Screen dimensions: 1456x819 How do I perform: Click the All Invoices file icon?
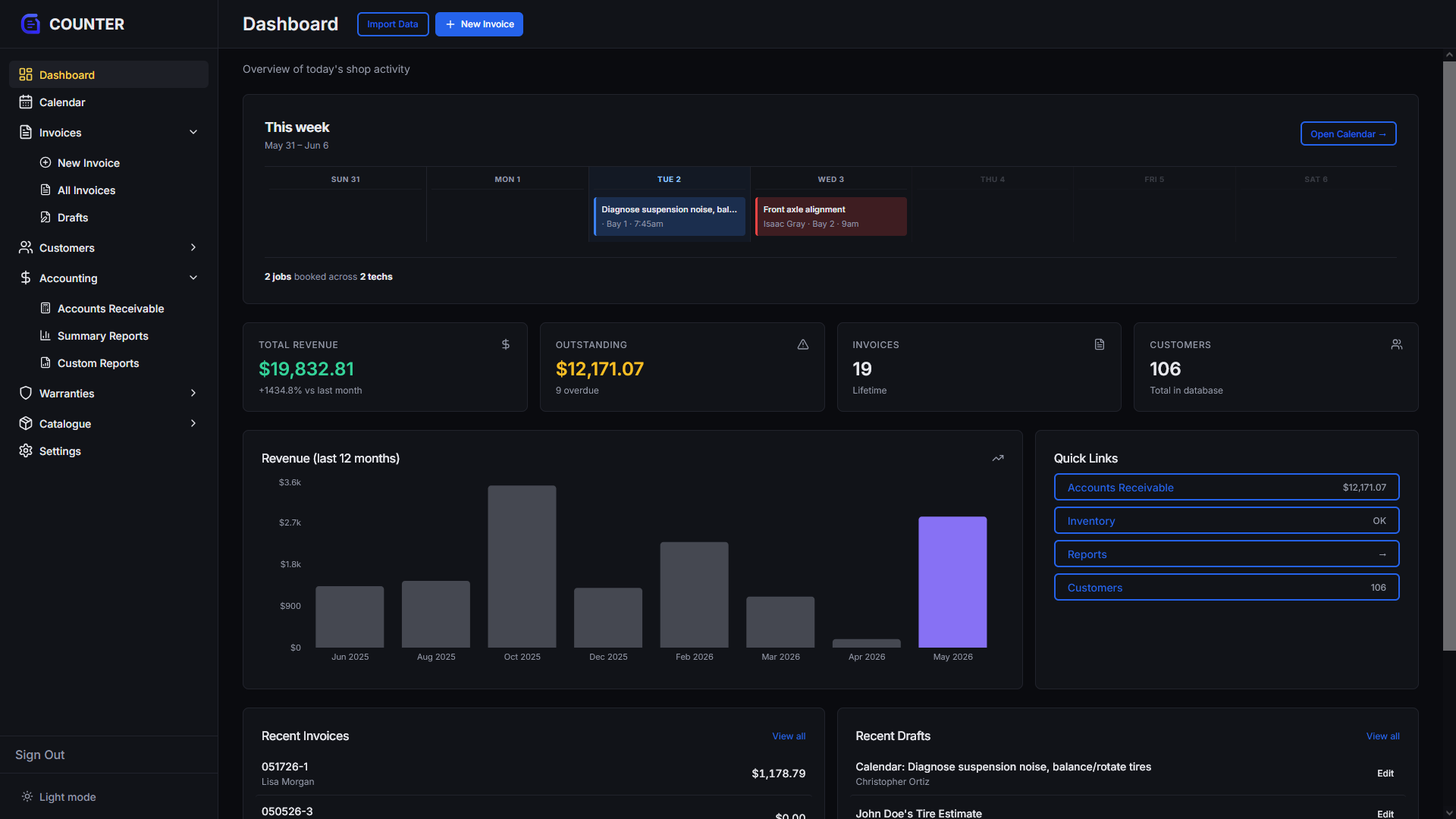(x=45, y=190)
